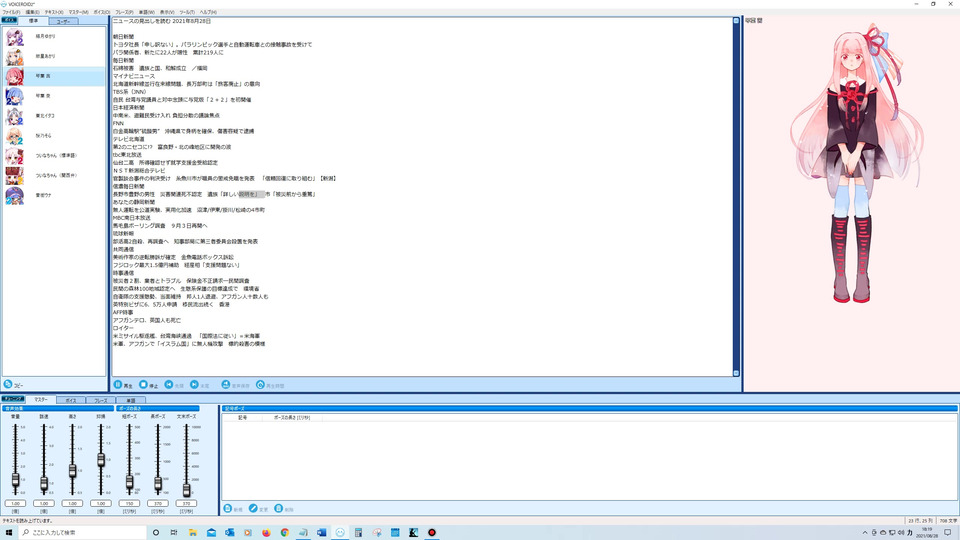The width and height of the screenshot is (960, 540).
Task: Switch to the 標準 voice tab
Action: pos(33,21)
